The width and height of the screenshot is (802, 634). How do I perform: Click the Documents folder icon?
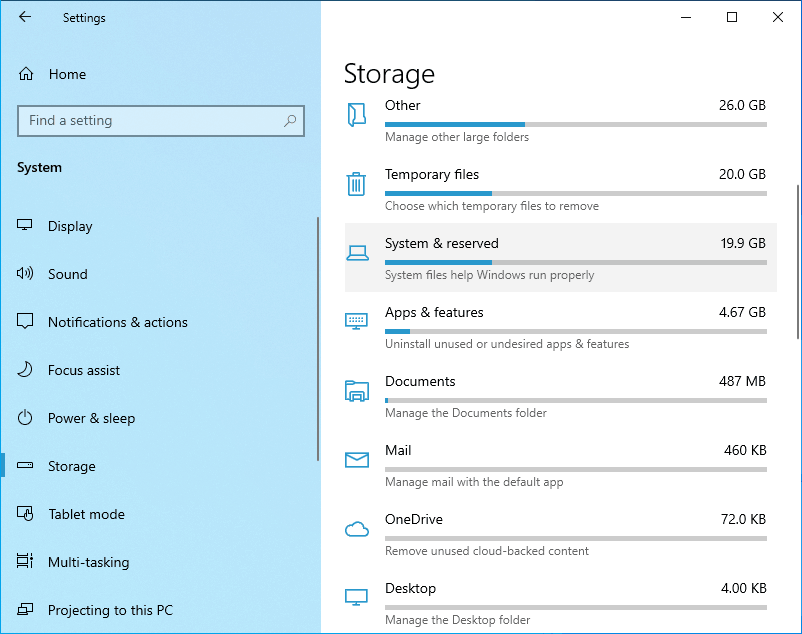tap(357, 391)
